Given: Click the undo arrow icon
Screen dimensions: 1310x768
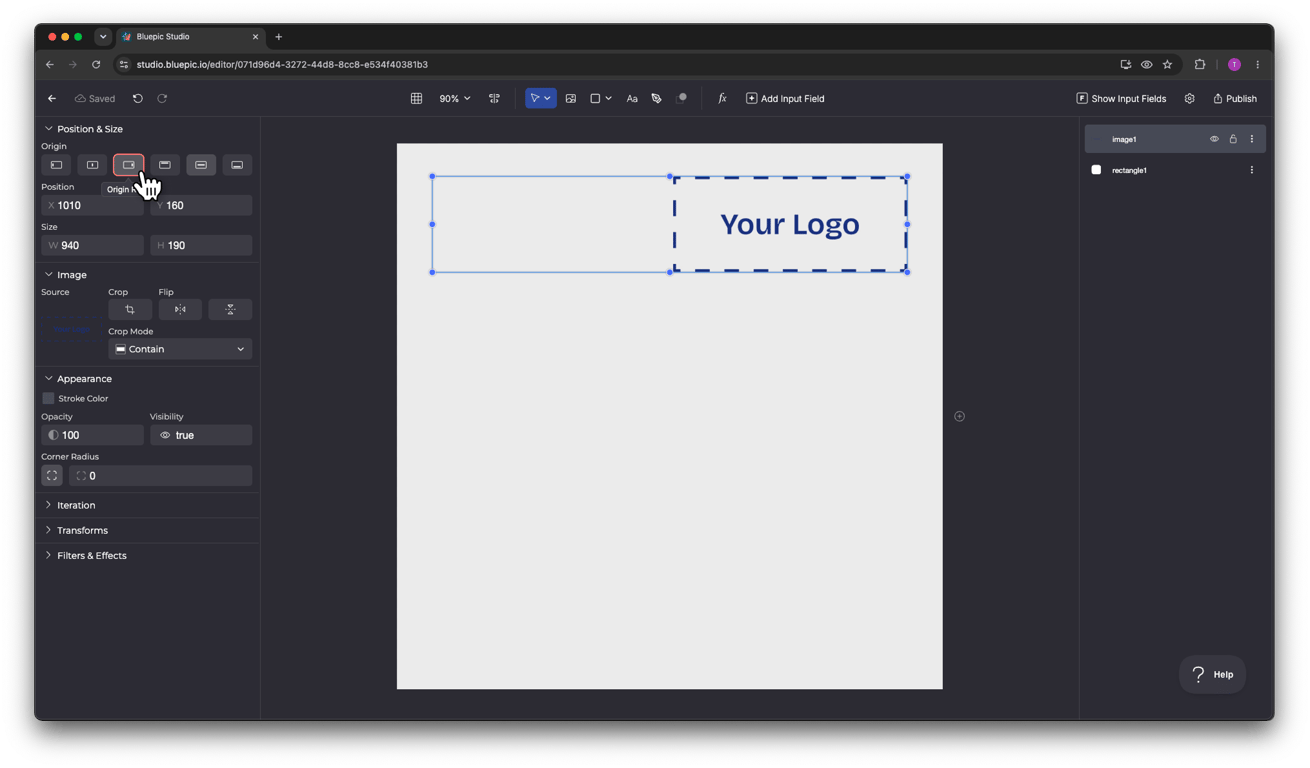Looking at the screenshot, I should 138,98.
